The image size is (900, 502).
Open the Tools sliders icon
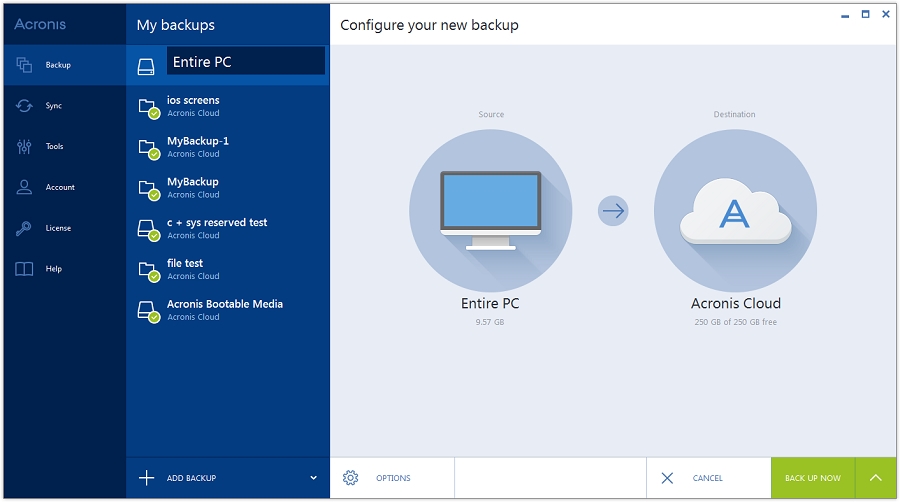pos(24,147)
